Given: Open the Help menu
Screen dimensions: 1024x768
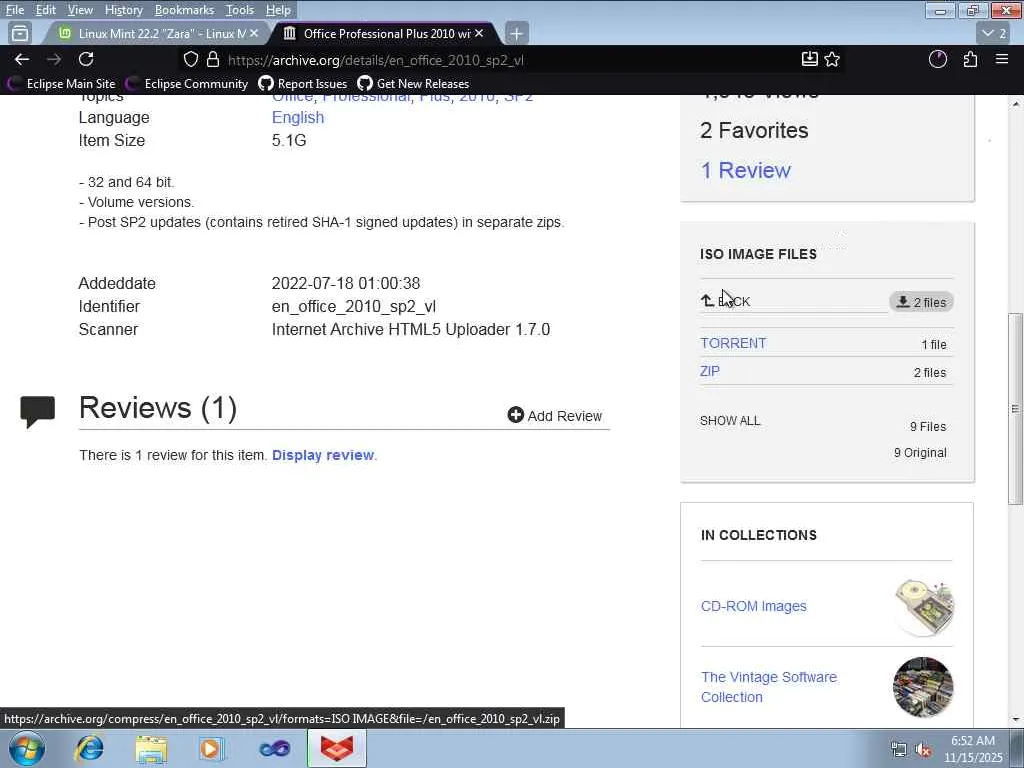Looking at the screenshot, I should (x=278, y=10).
